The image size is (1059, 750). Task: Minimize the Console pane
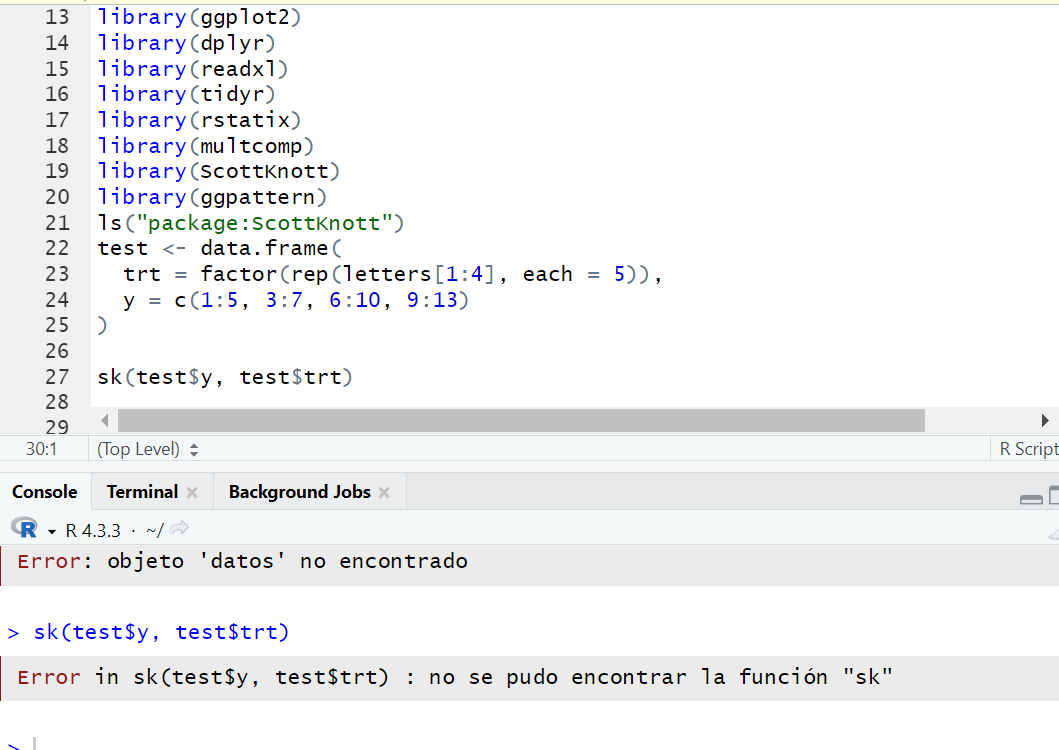(x=1031, y=499)
